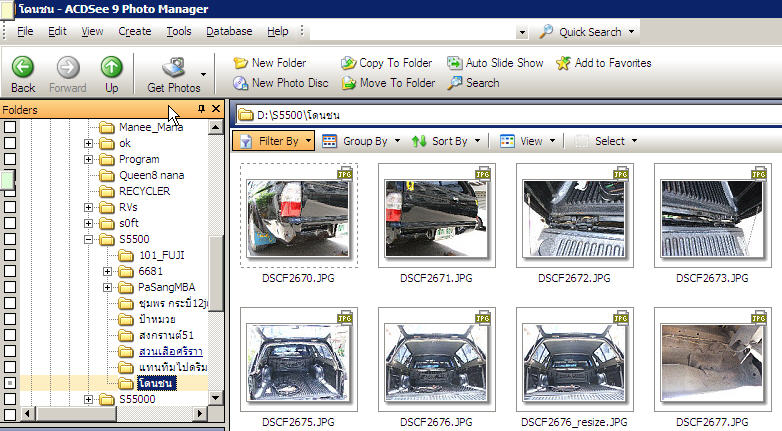Screen dimensions: 782x431
Task: Add to Favorites with the star icon
Action: (x=563, y=63)
